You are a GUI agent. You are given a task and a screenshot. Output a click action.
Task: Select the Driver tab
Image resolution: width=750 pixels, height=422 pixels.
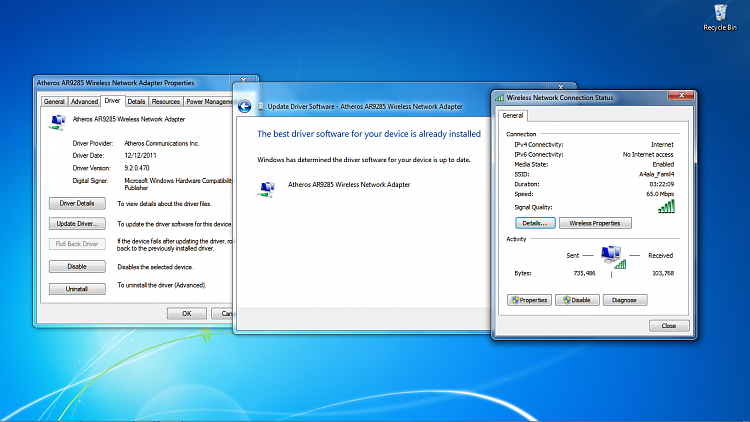click(x=112, y=100)
